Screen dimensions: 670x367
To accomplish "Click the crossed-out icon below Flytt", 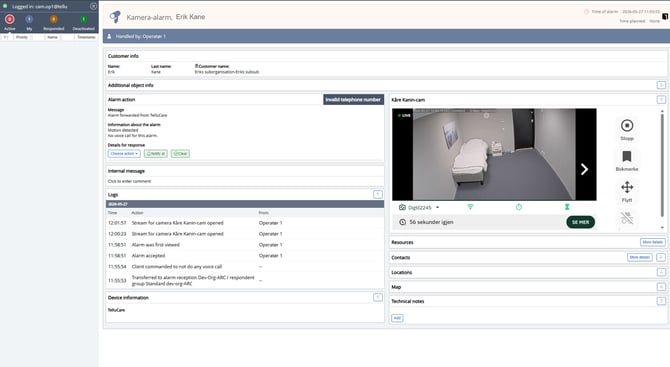I will click(627, 218).
